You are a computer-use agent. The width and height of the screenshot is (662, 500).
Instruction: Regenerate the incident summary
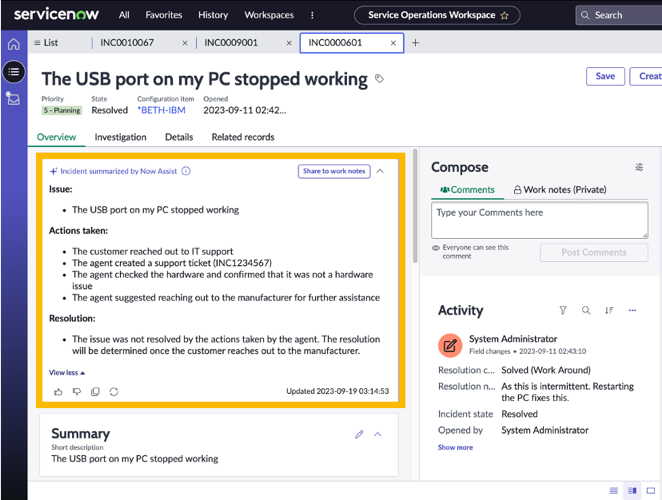(x=114, y=391)
